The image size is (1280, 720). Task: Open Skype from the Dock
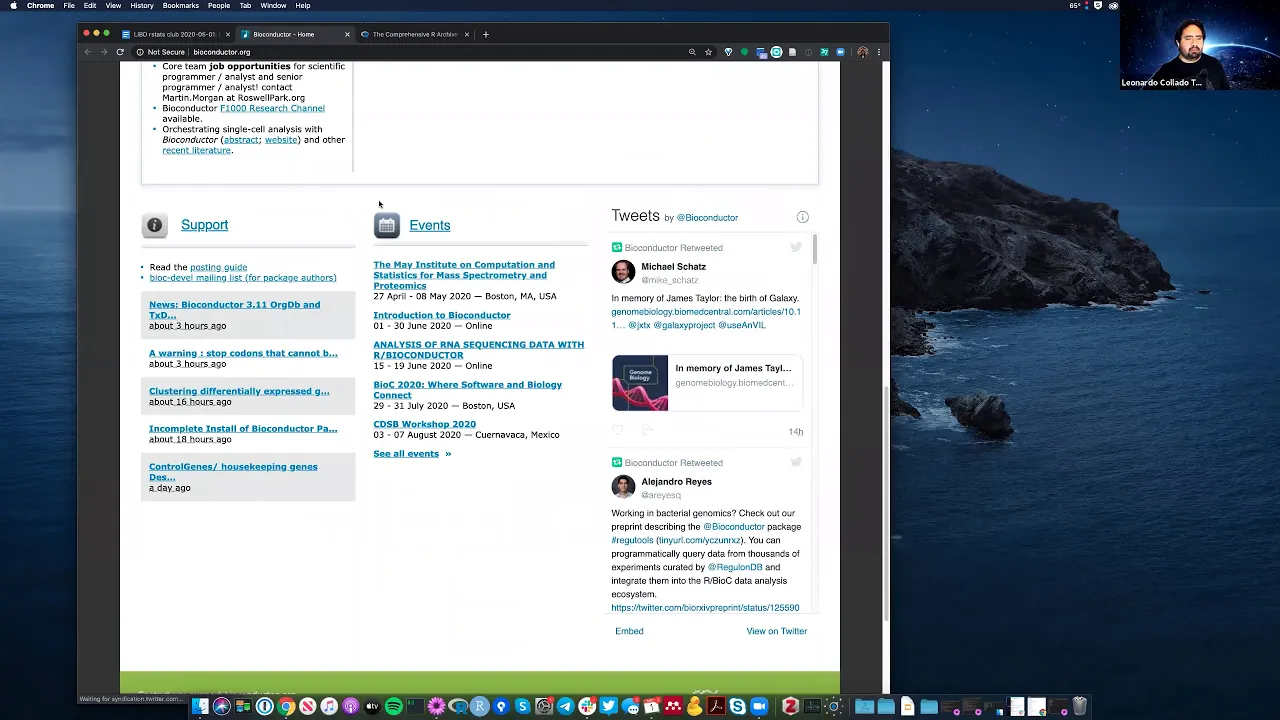738,707
